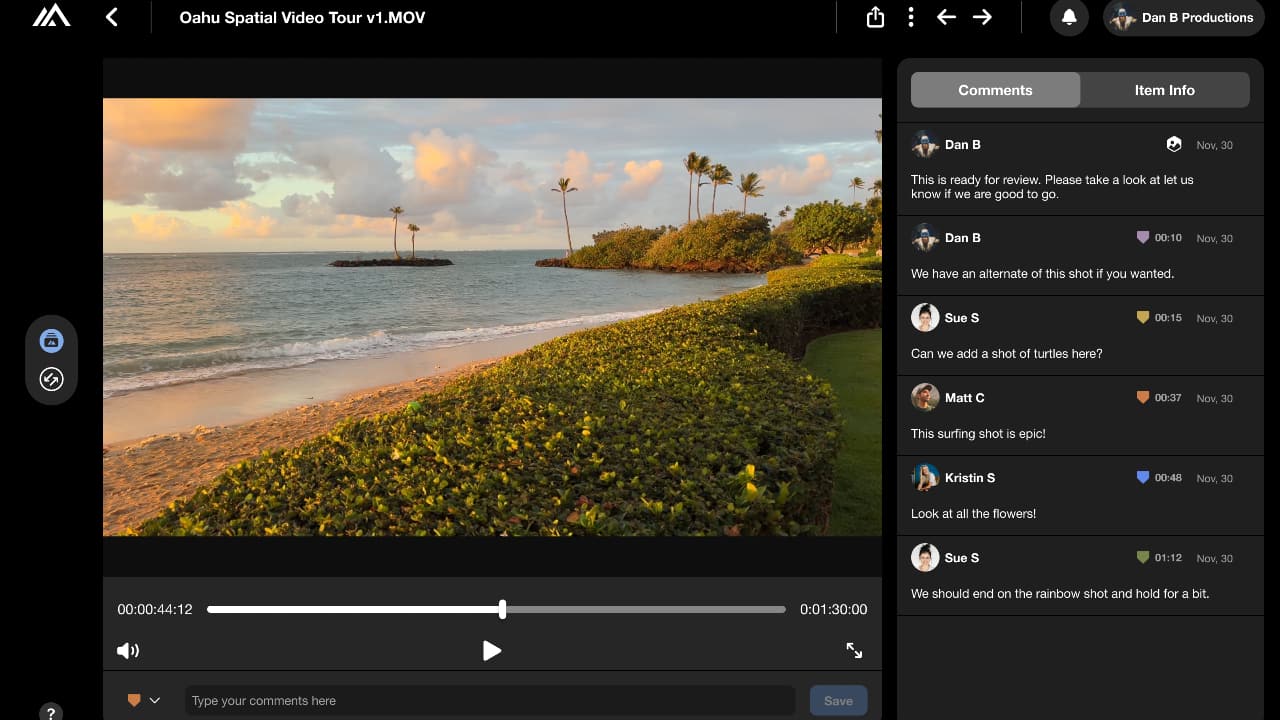Open the three-dot more options menu
1280x720 pixels.
(x=910, y=17)
